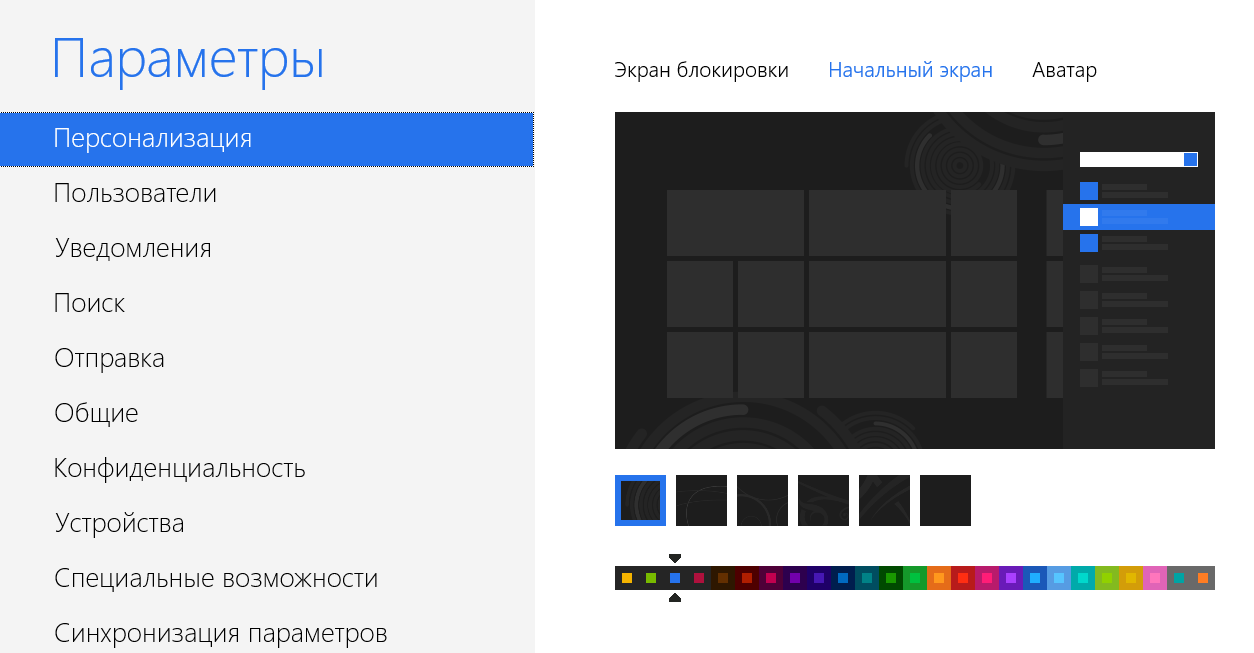The height and width of the screenshot is (653, 1254).
Task: Choose the fourth swirl background thumbnail
Action: tap(823, 500)
